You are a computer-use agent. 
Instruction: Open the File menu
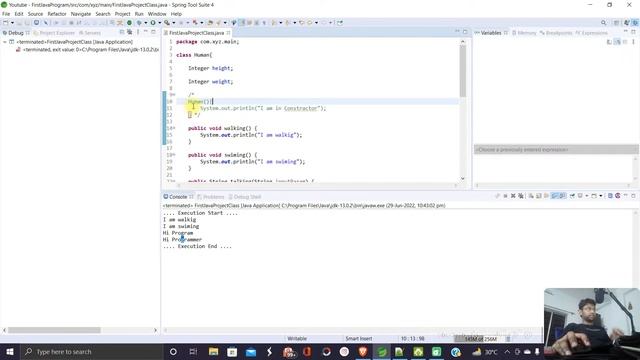[x=6, y=14]
